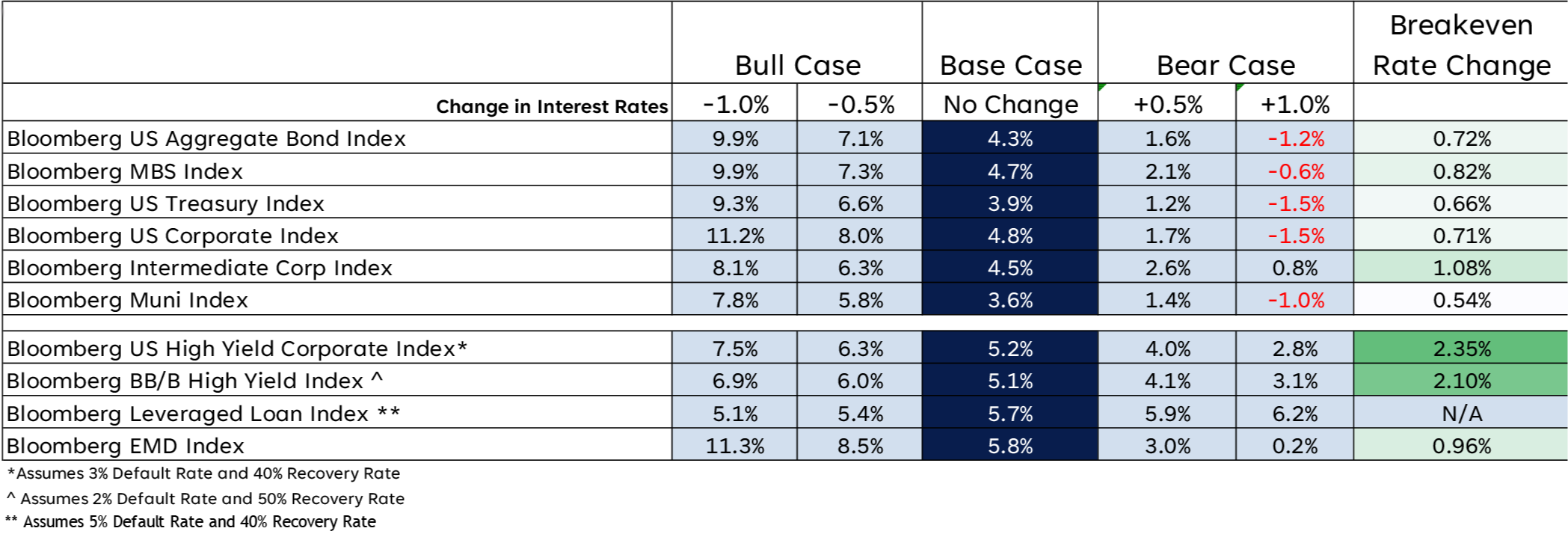
Task: Select the N/A breakeven cell
Action: click(x=1461, y=414)
